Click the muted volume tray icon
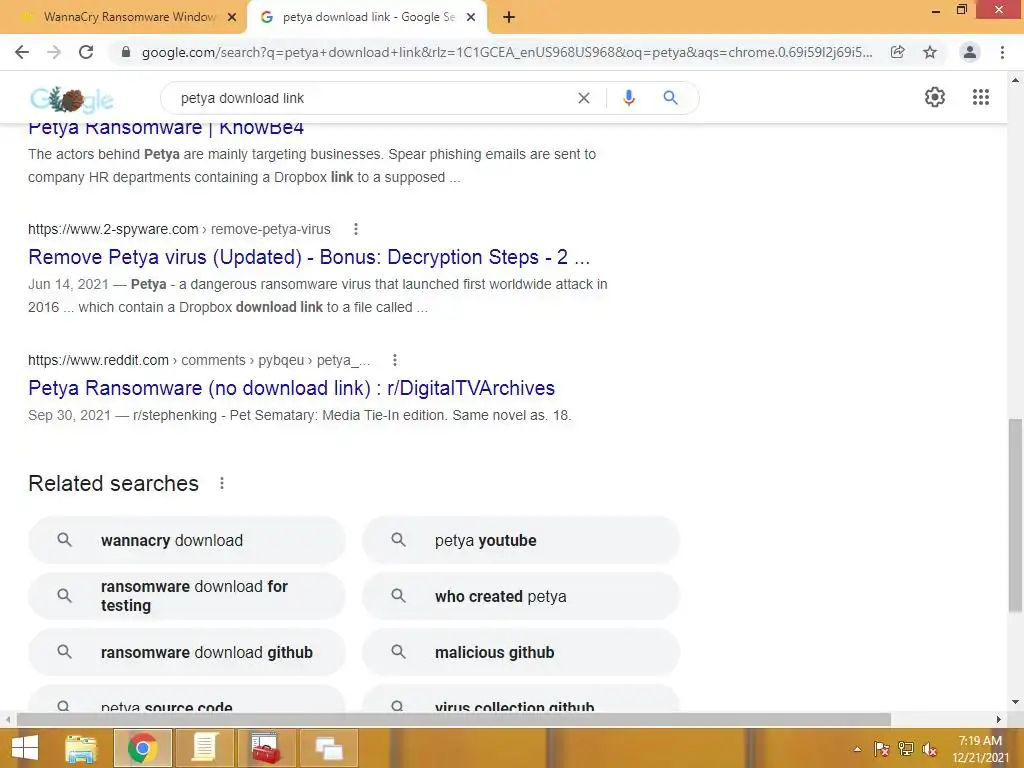 coord(929,749)
